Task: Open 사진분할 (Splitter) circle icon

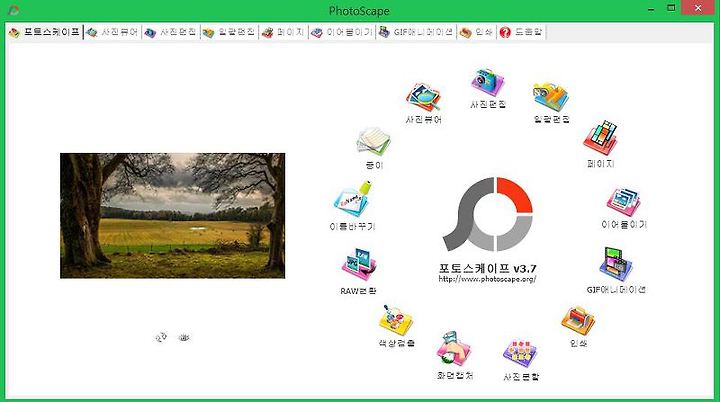Action: click(520, 354)
